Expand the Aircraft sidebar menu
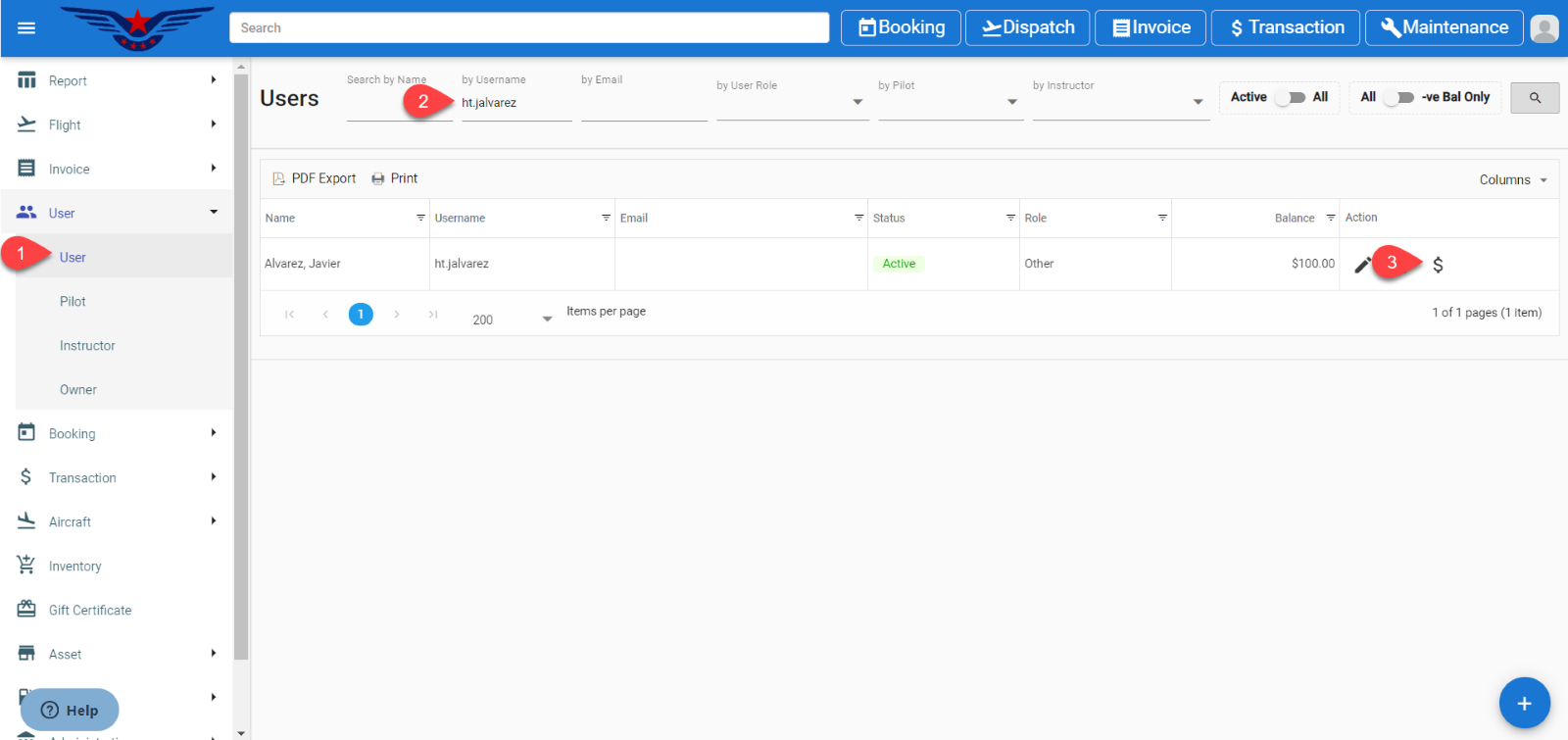The height and width of the screenshot is (740, 1568). pos(118,522)
